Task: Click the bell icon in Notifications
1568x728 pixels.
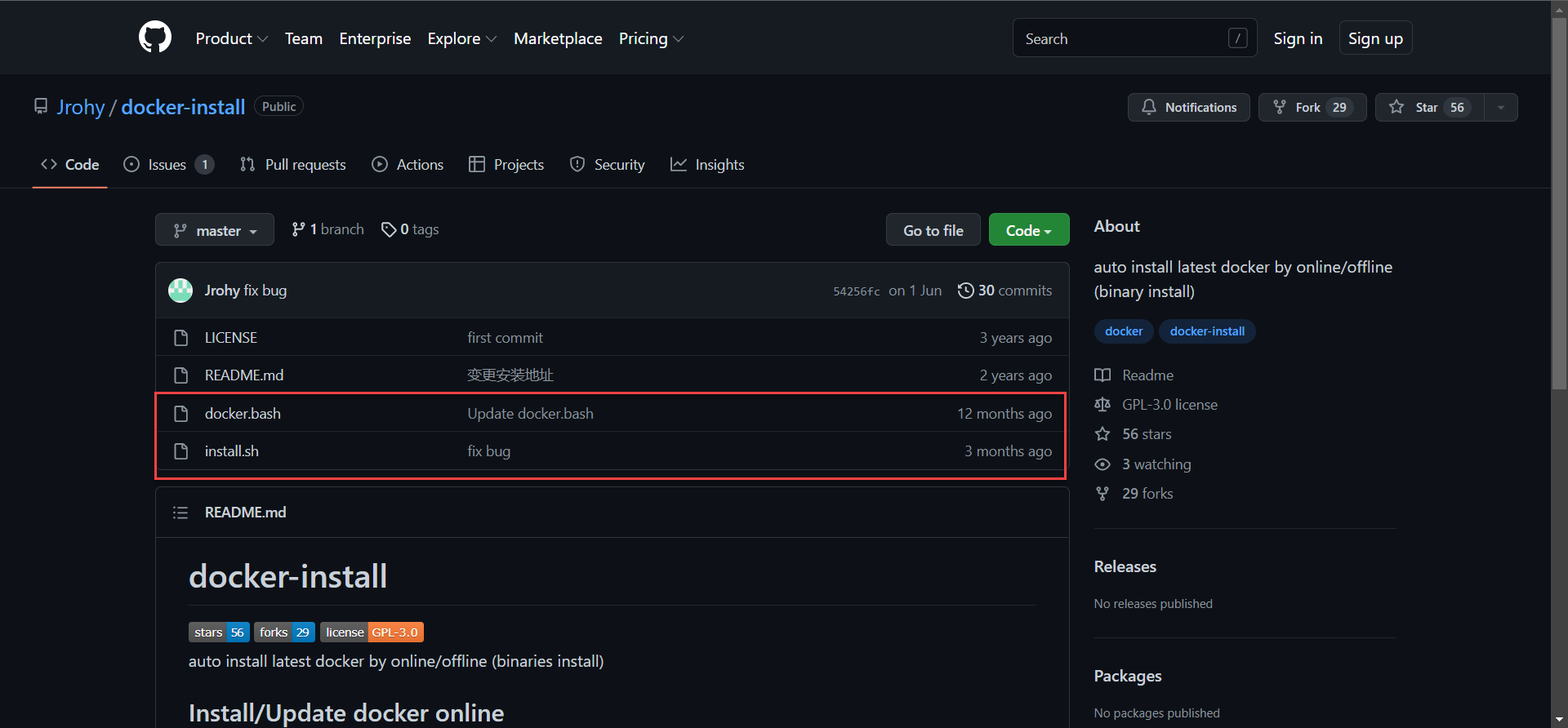Action: click(x=1149, y=107)
